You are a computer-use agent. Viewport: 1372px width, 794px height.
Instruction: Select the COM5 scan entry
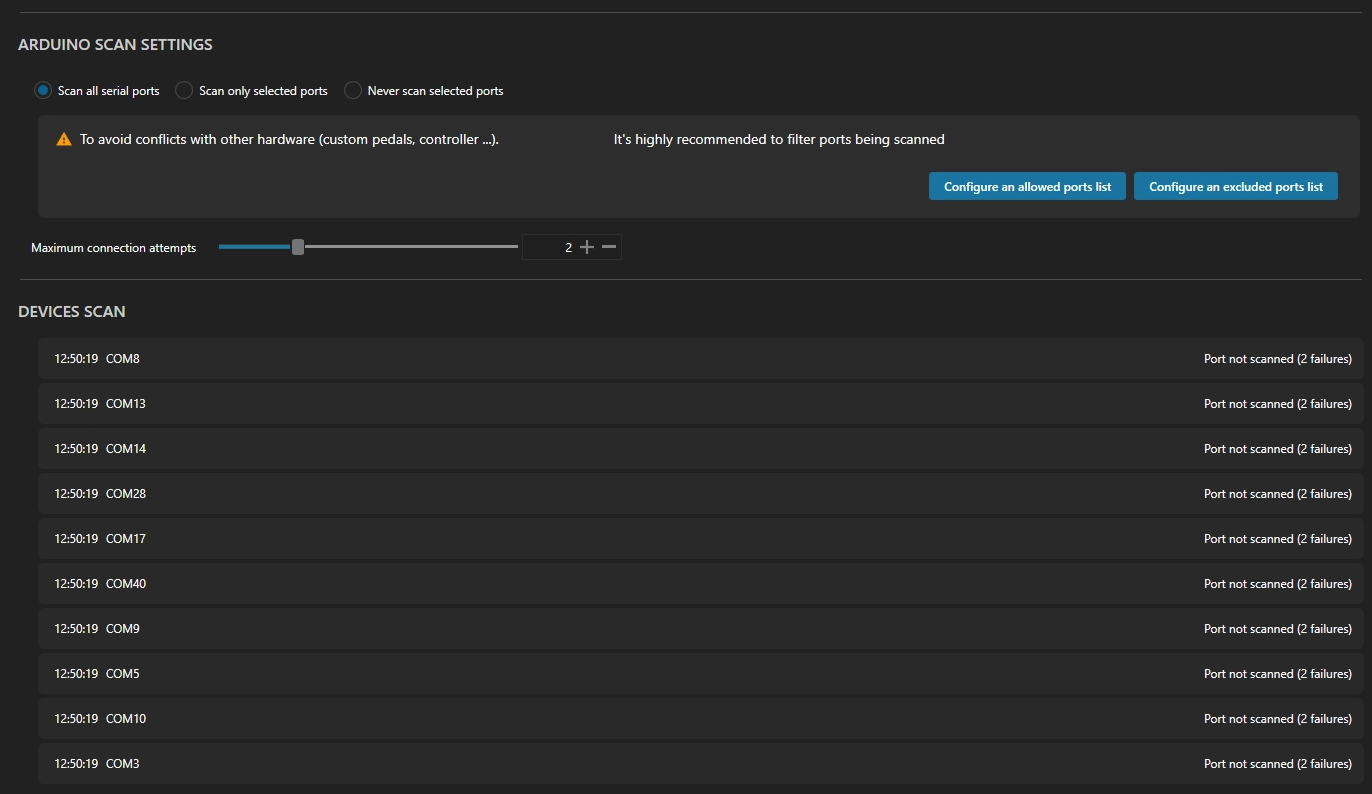point(700,674)
